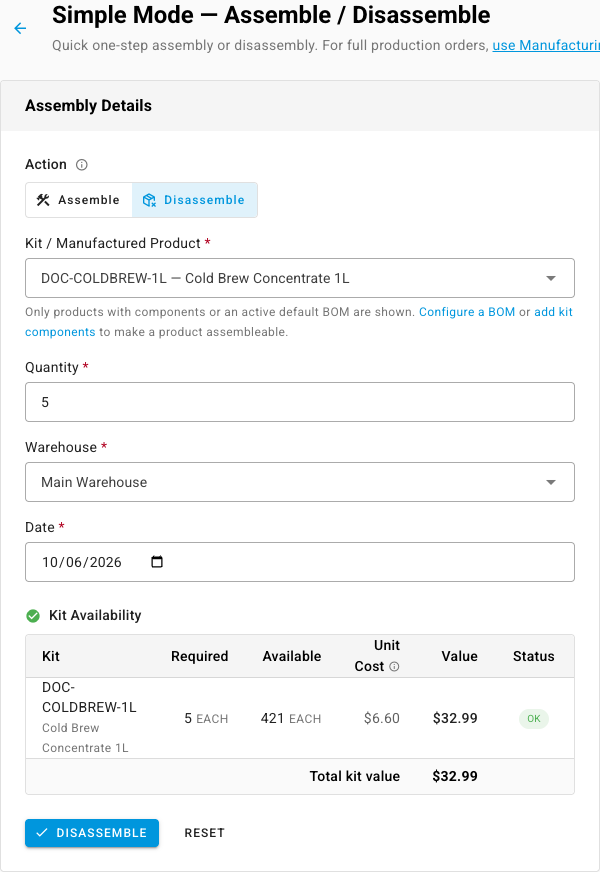The height and width of the screenshot is (872, 600).
Task: Click the $32.99 value in the DOC-COLDBREW-1L row
Action: click(455, 719)
